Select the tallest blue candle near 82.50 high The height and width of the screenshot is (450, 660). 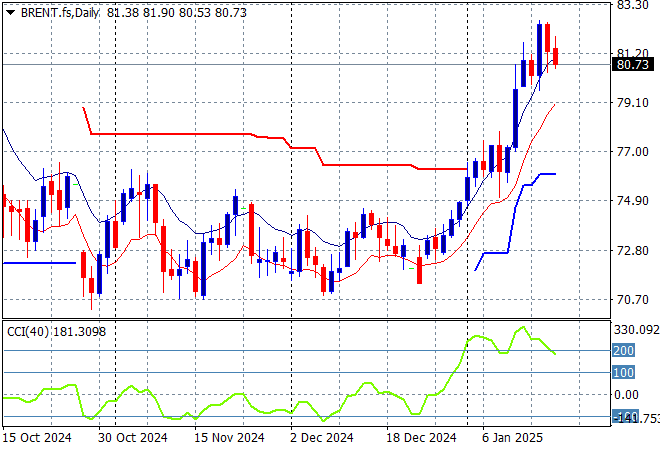(540, 50)
